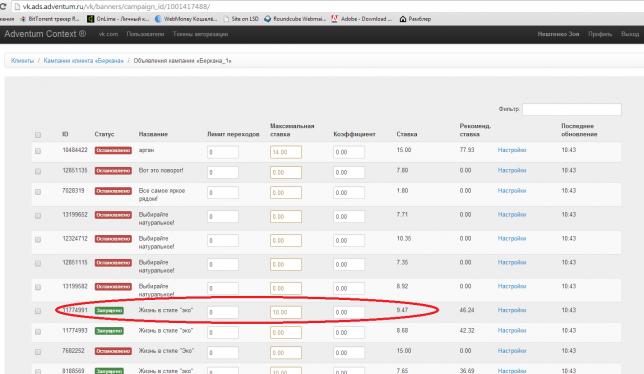Edit coefficient field for ad 11774991
644x374 pixels.
tap(349, 312)
